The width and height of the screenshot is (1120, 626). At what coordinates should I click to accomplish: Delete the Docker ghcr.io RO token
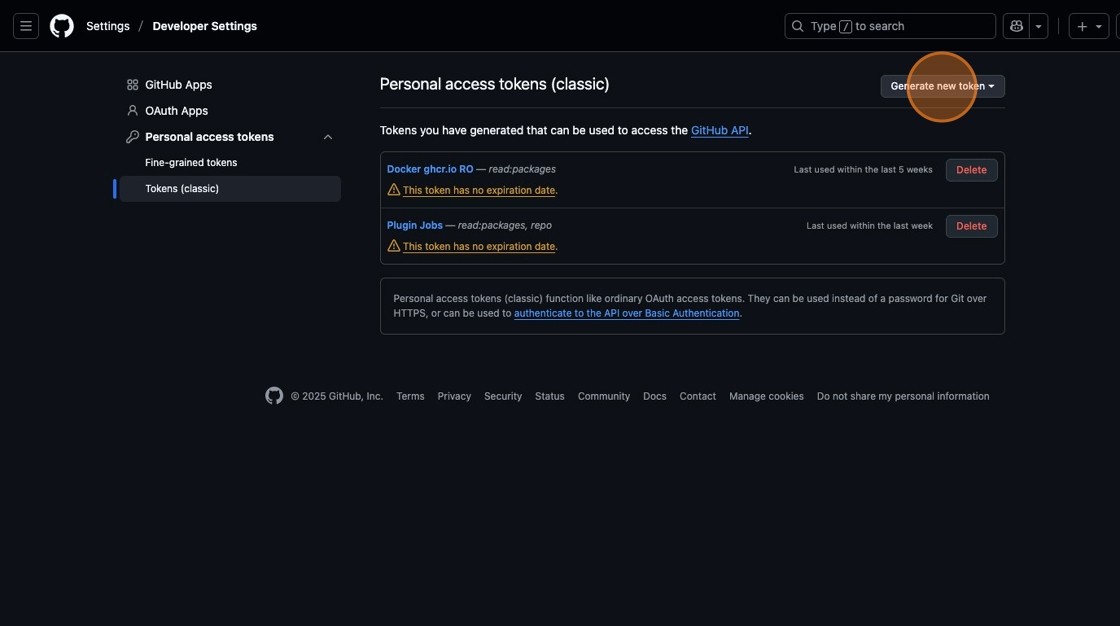971,170
